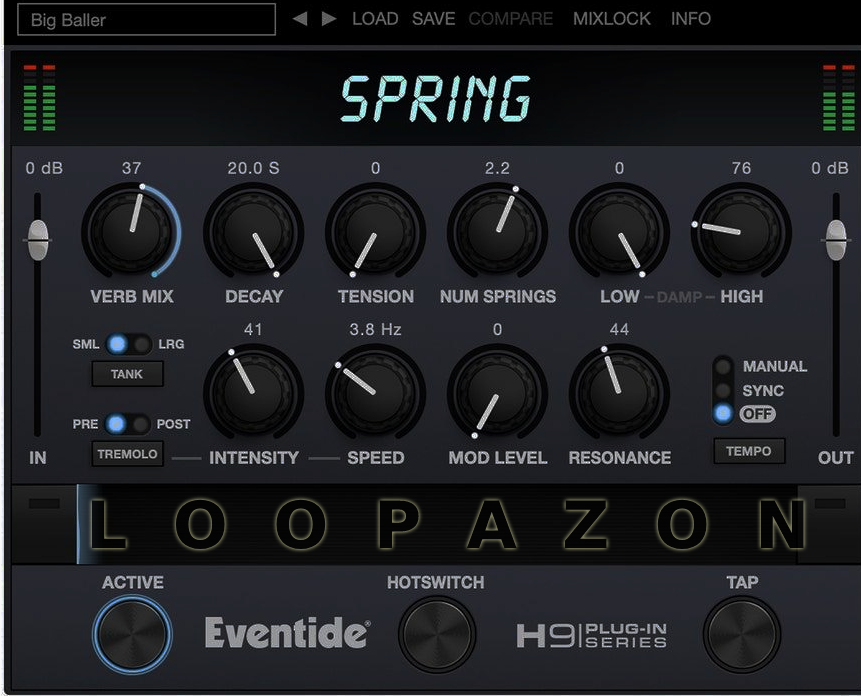Click the H9 Plug-In Series logo
The width and height of the screenshot is (861, 696).
pos(591,636)
